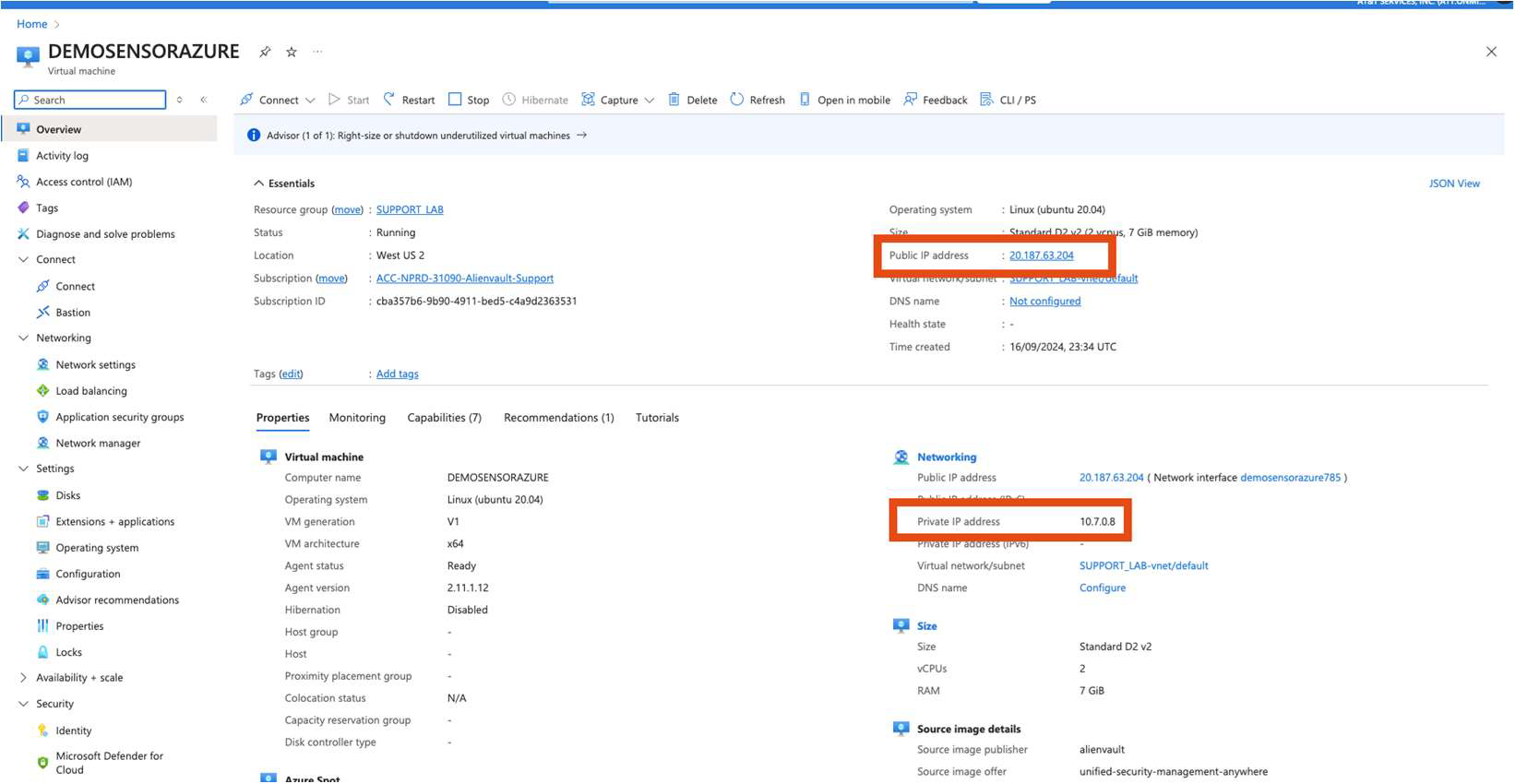Open demosensorazure785 network interface link
Image resolution: width=1515 pixels, height=784 pixels.
point(1290,478)
